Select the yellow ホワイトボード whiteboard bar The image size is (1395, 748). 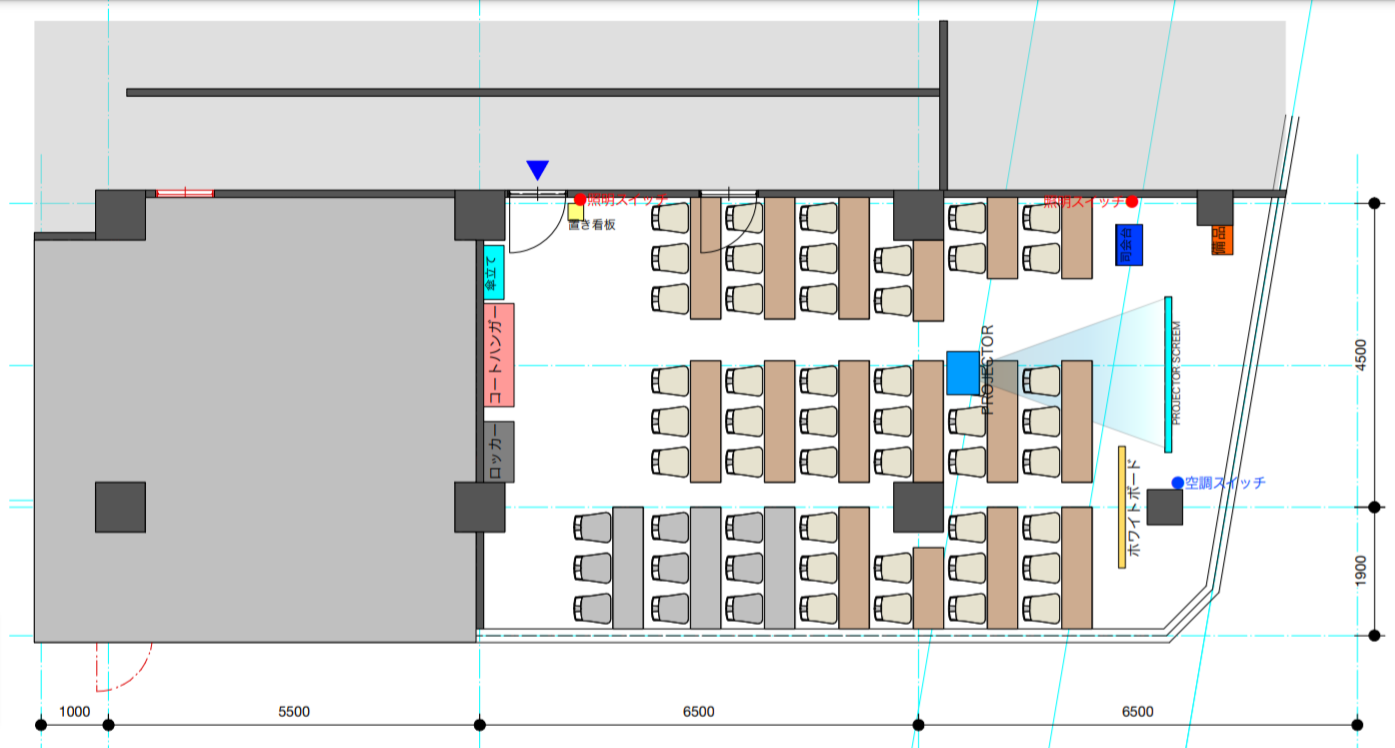[1122, 507]
